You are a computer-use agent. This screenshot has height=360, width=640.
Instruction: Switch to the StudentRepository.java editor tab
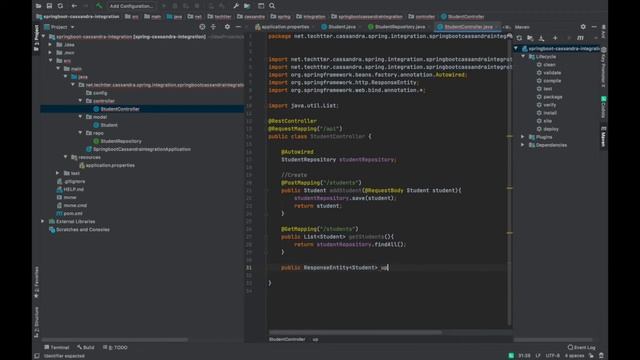point(400,27)
